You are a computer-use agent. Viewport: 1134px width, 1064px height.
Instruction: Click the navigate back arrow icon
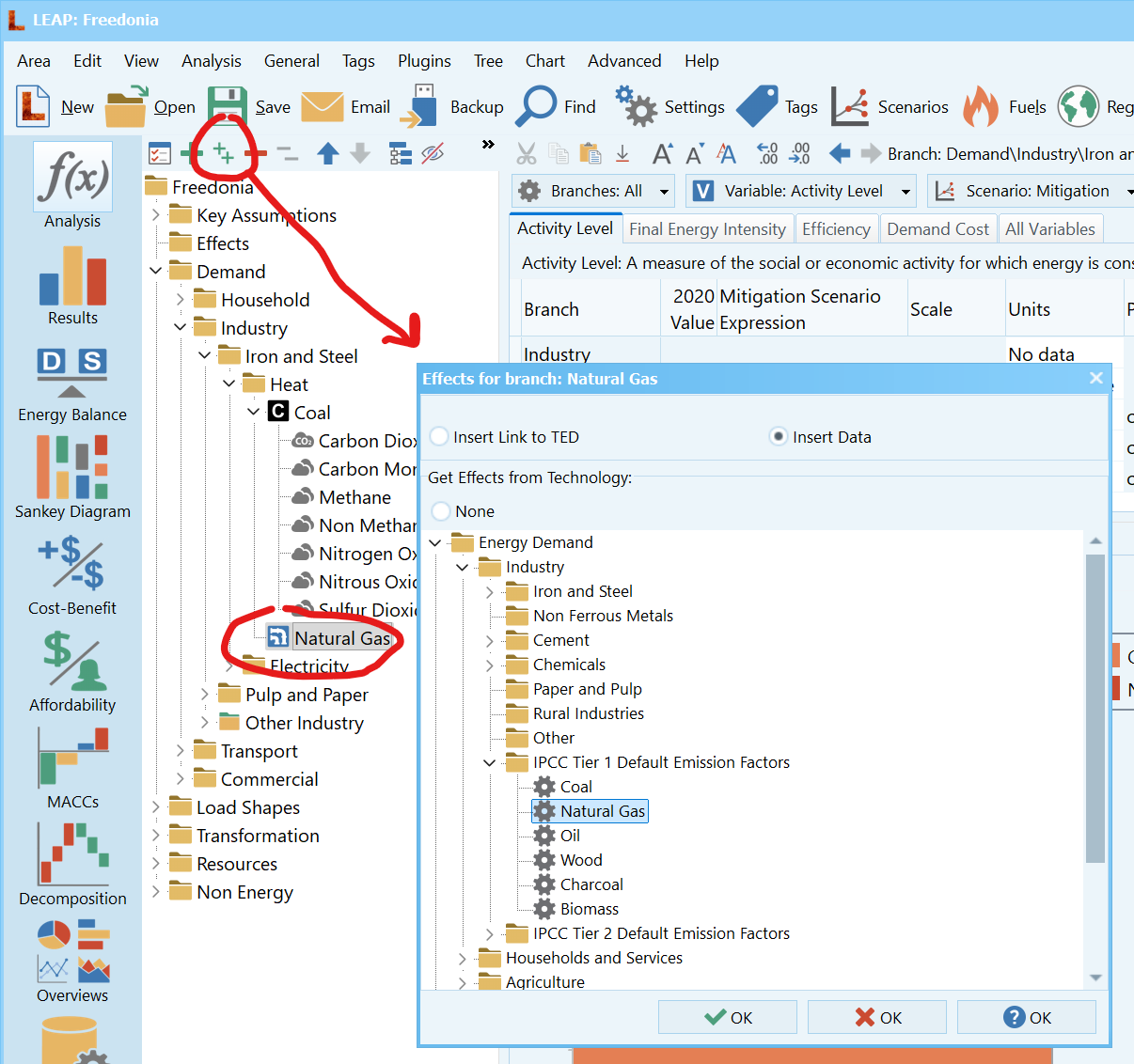(840, 153)
